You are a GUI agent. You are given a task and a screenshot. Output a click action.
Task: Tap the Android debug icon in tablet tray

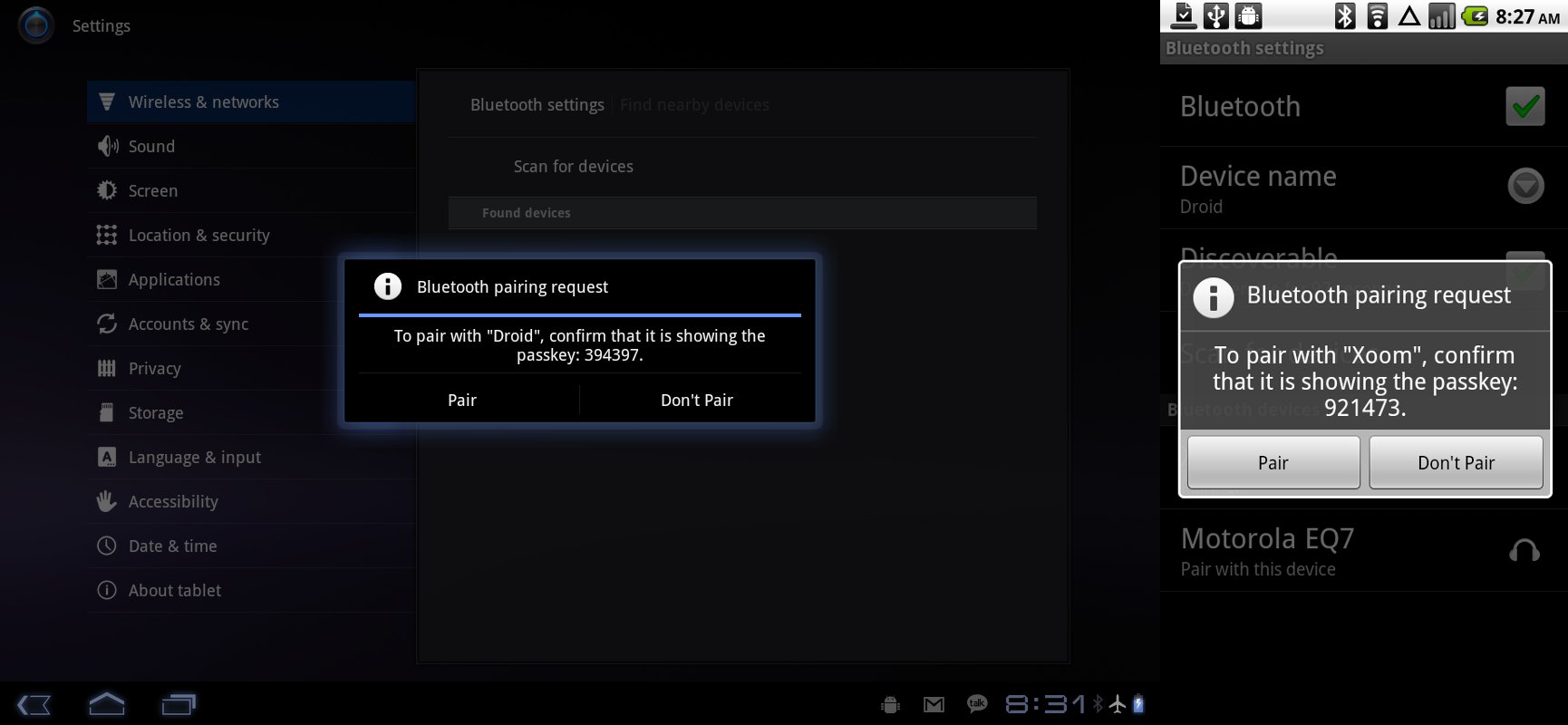[890, 704]
